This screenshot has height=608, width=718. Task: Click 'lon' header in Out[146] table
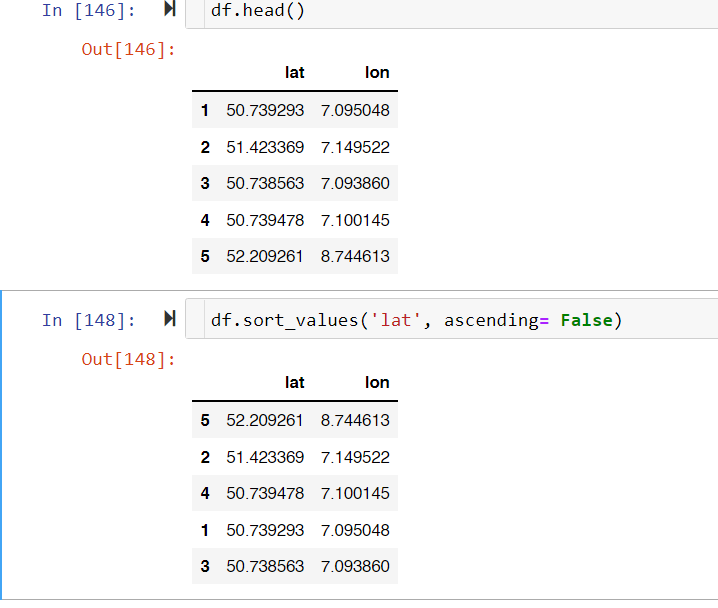pyautogui.click(x=377, y=72)
